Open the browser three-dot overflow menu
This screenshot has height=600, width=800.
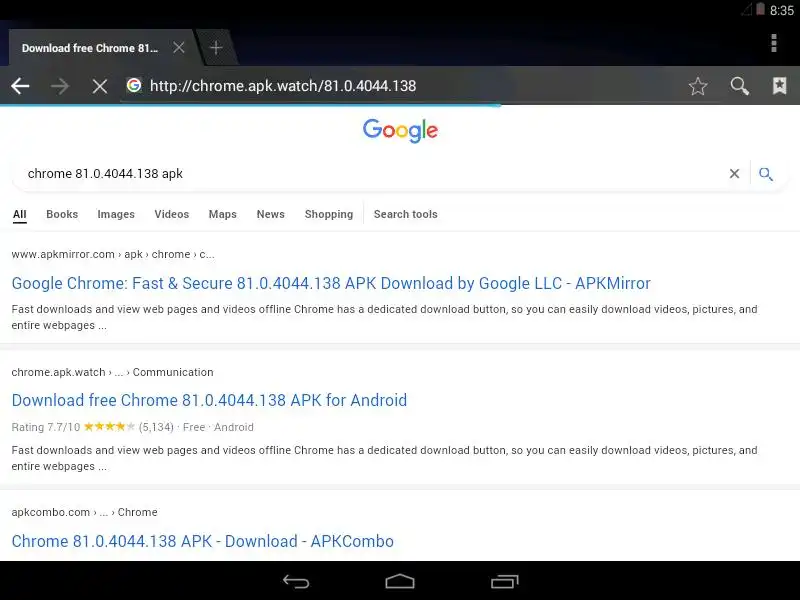pos(774,43)
